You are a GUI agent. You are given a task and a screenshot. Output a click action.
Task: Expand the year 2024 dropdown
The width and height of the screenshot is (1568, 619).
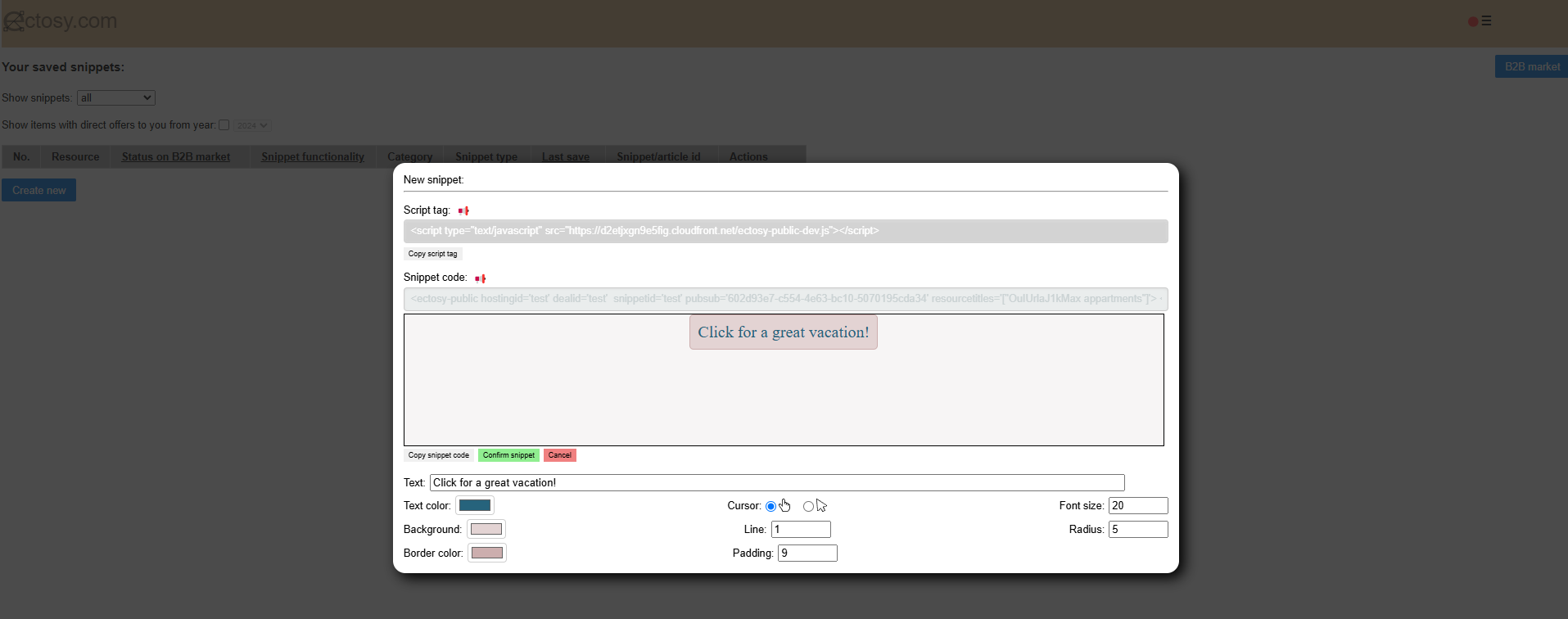(x=252, y=125)
